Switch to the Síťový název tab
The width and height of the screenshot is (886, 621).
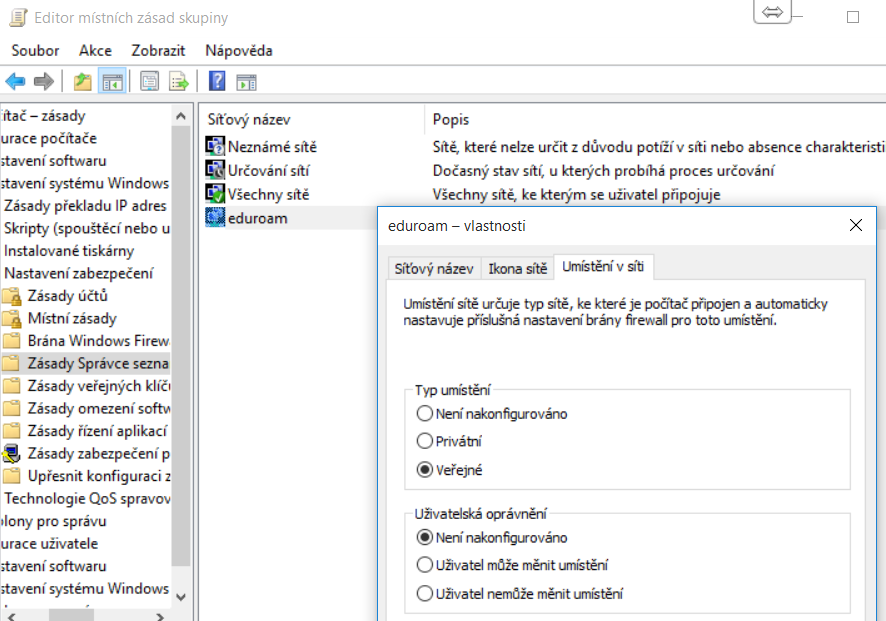click(434, 268)
